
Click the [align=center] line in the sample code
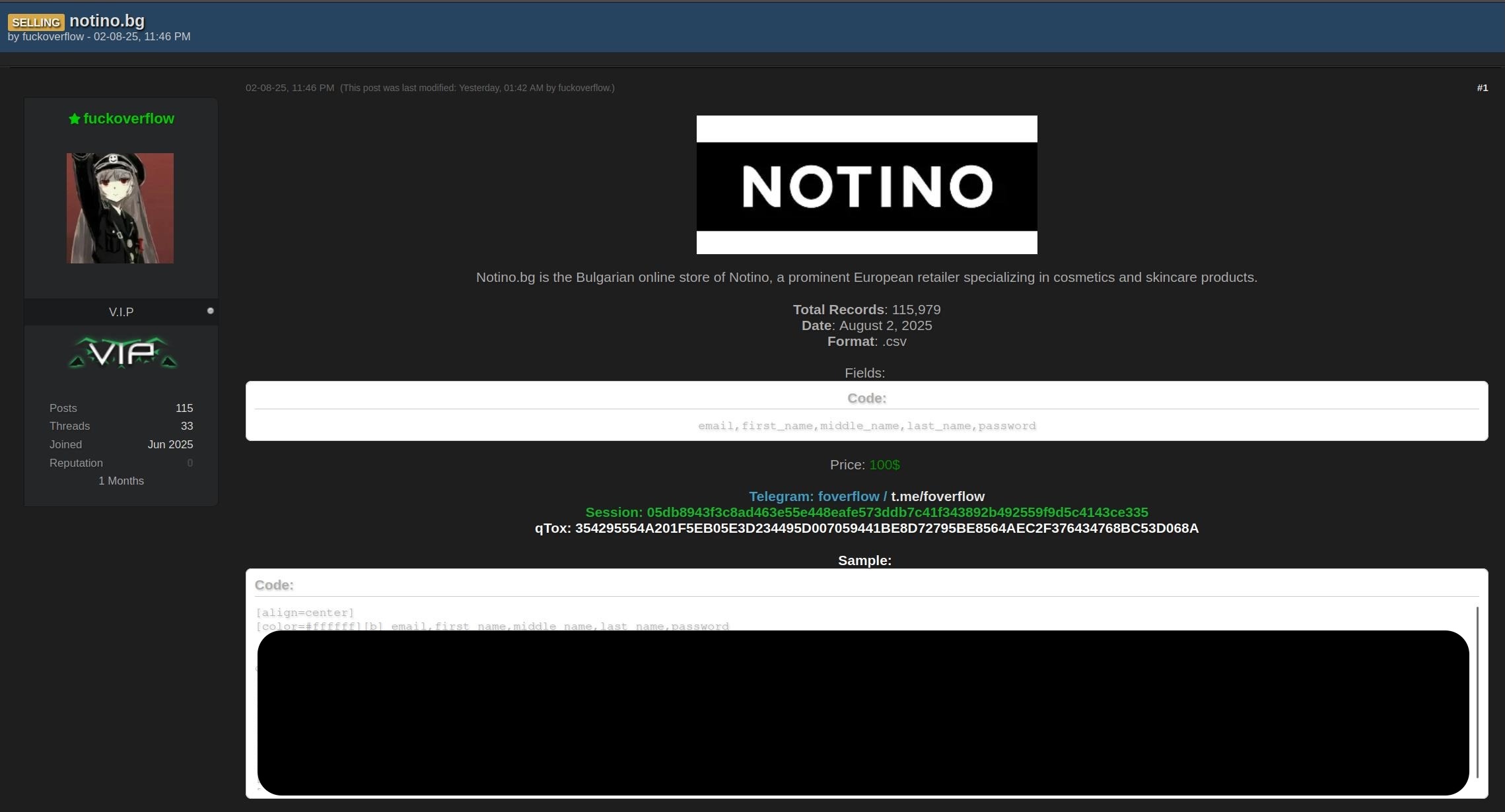[305, 613]
